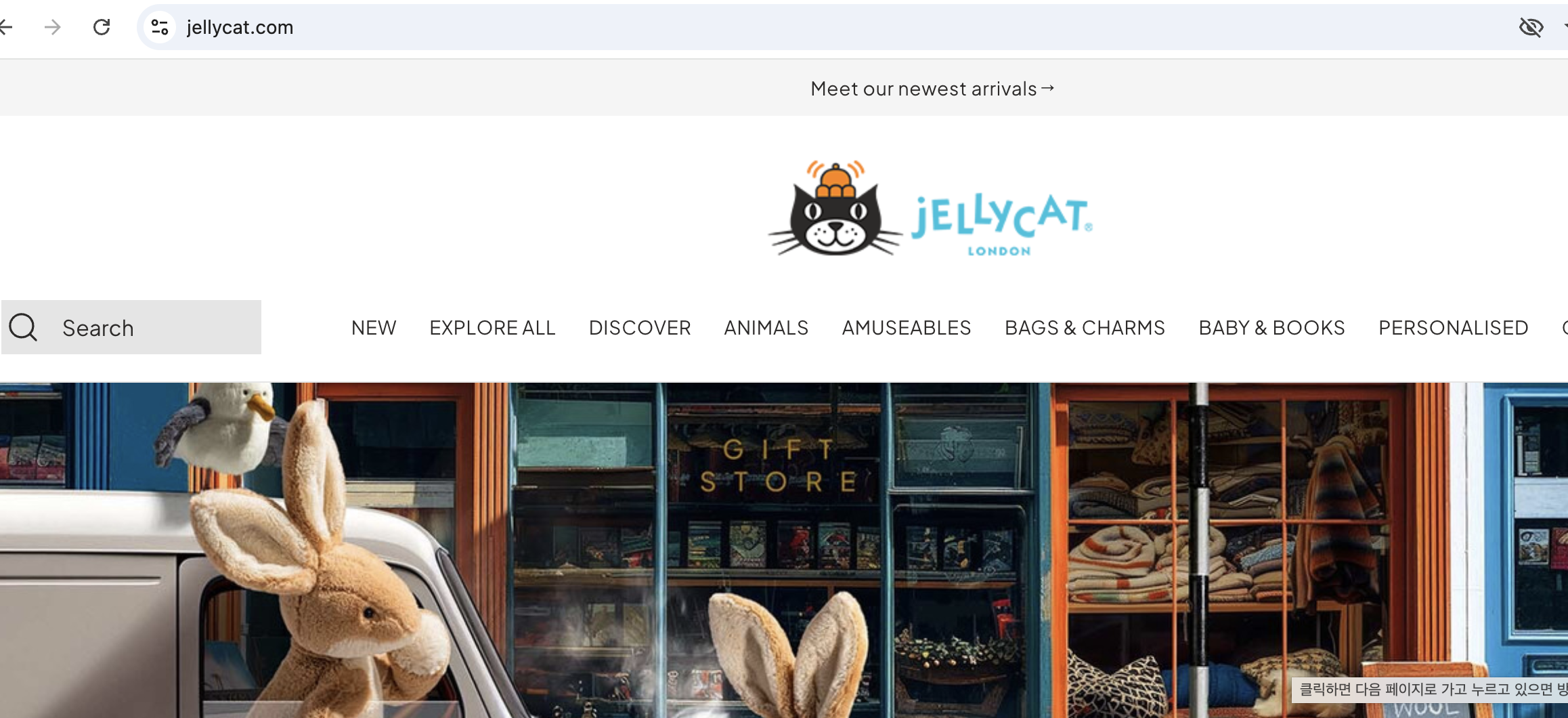Go to BAGS & CHARMS section
The height and width of the screenshot is (718, 1568).
[x=1085, y=328]
